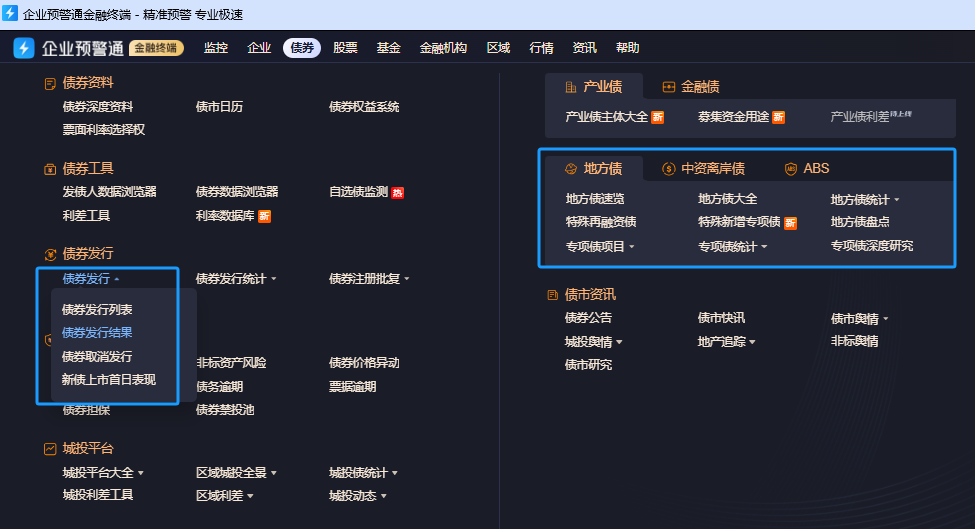Click the 地方债 tab icon
Viewport: 975px width, 529px height.
[571, 168]
